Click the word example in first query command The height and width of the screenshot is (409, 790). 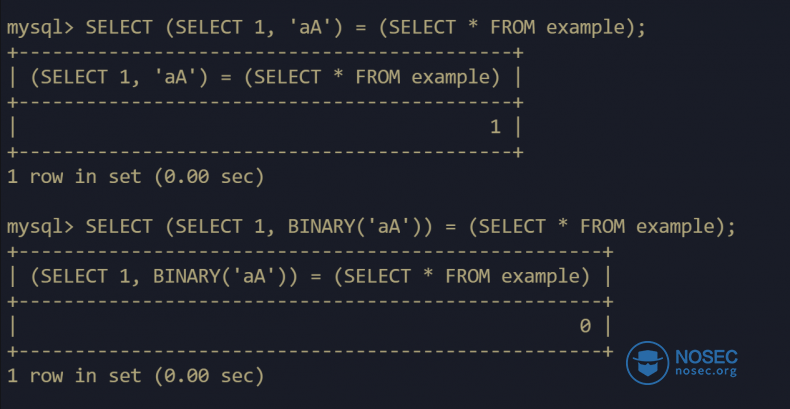coord(585,27)
